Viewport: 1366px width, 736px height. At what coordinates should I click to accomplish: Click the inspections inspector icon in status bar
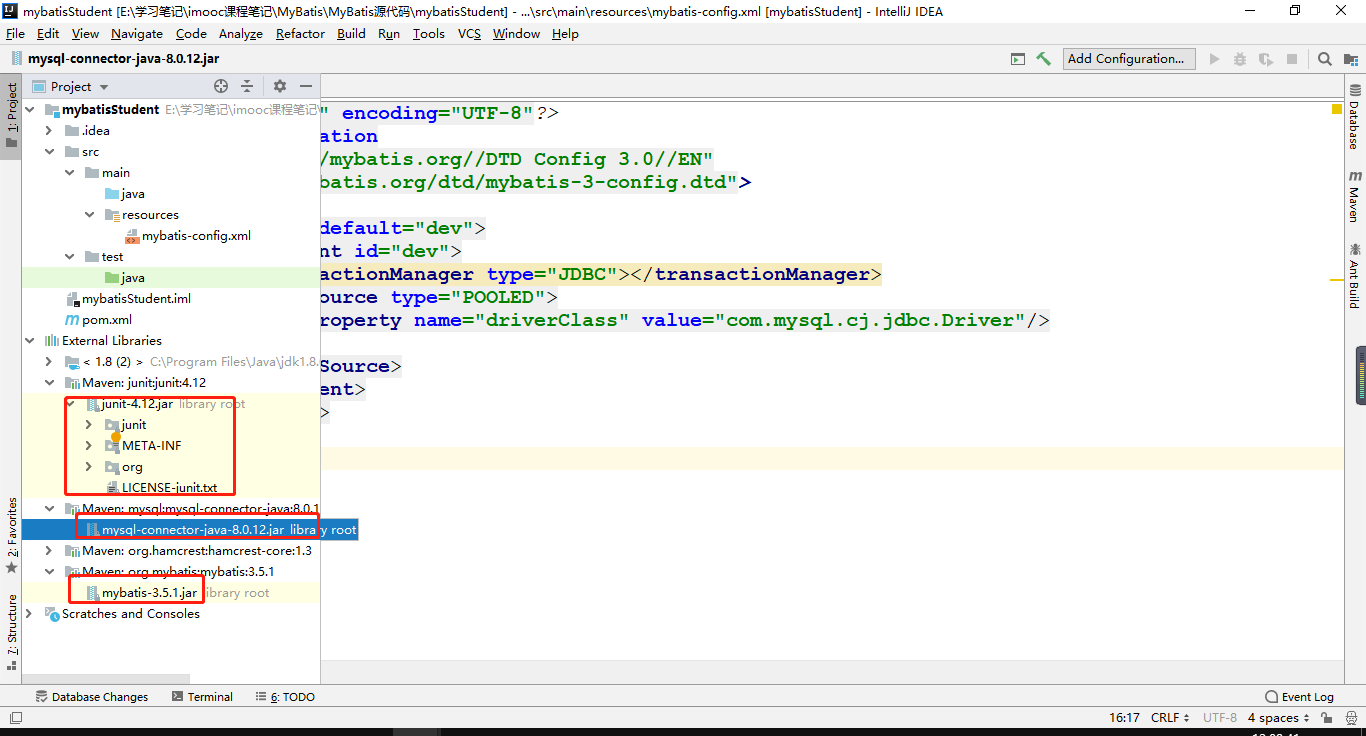coord(1350,718)
